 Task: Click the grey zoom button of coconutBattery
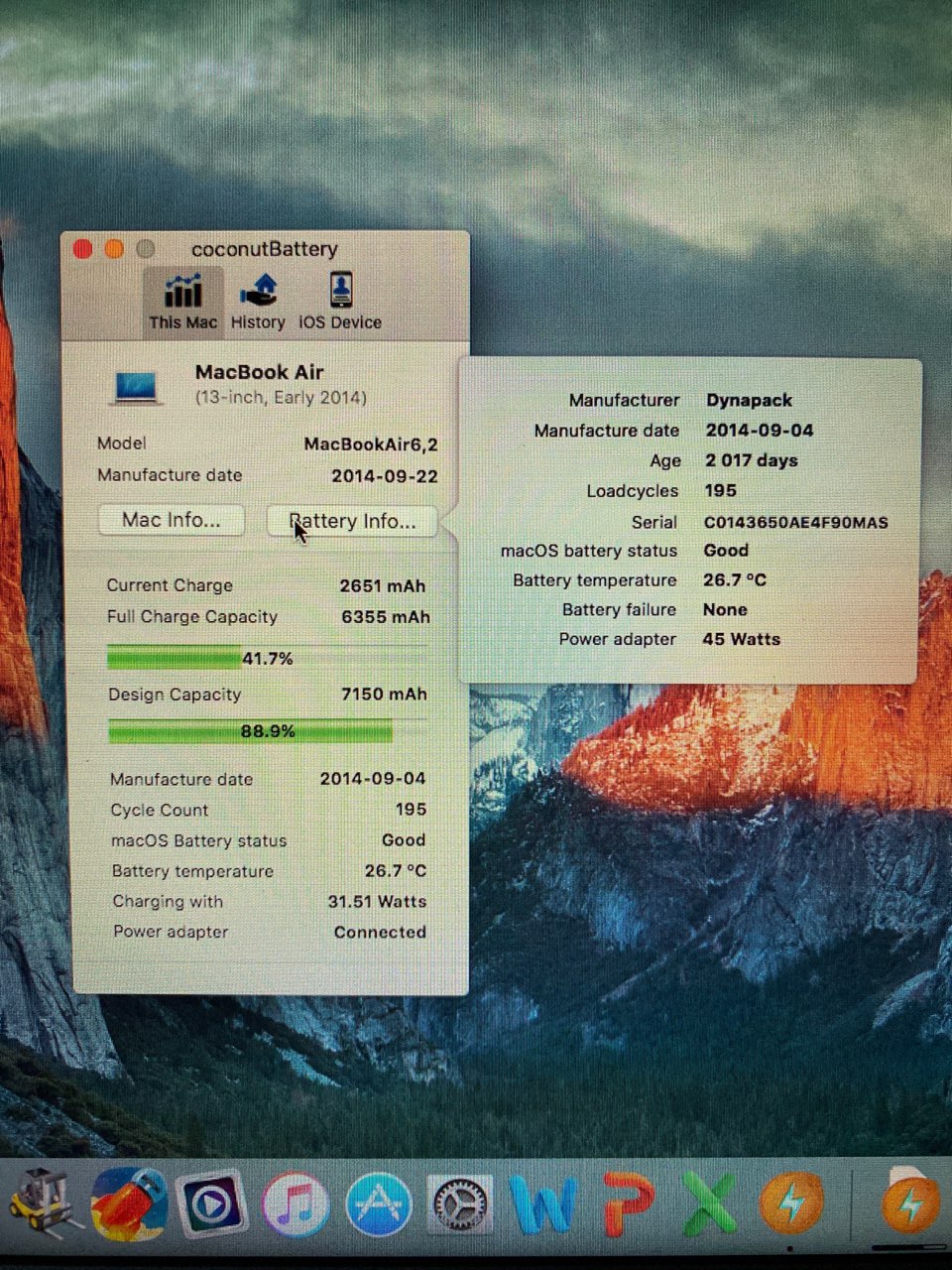[145, 248]
